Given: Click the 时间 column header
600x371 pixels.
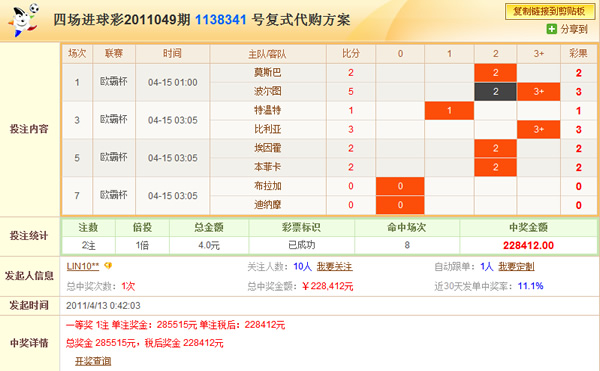Looking at the screenshot, I should click(172, 54).
